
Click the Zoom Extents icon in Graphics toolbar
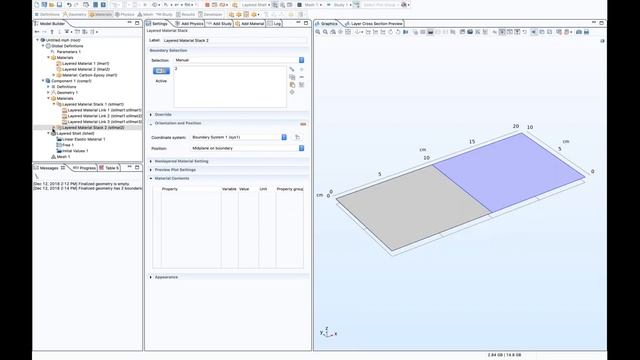[348, 32]
